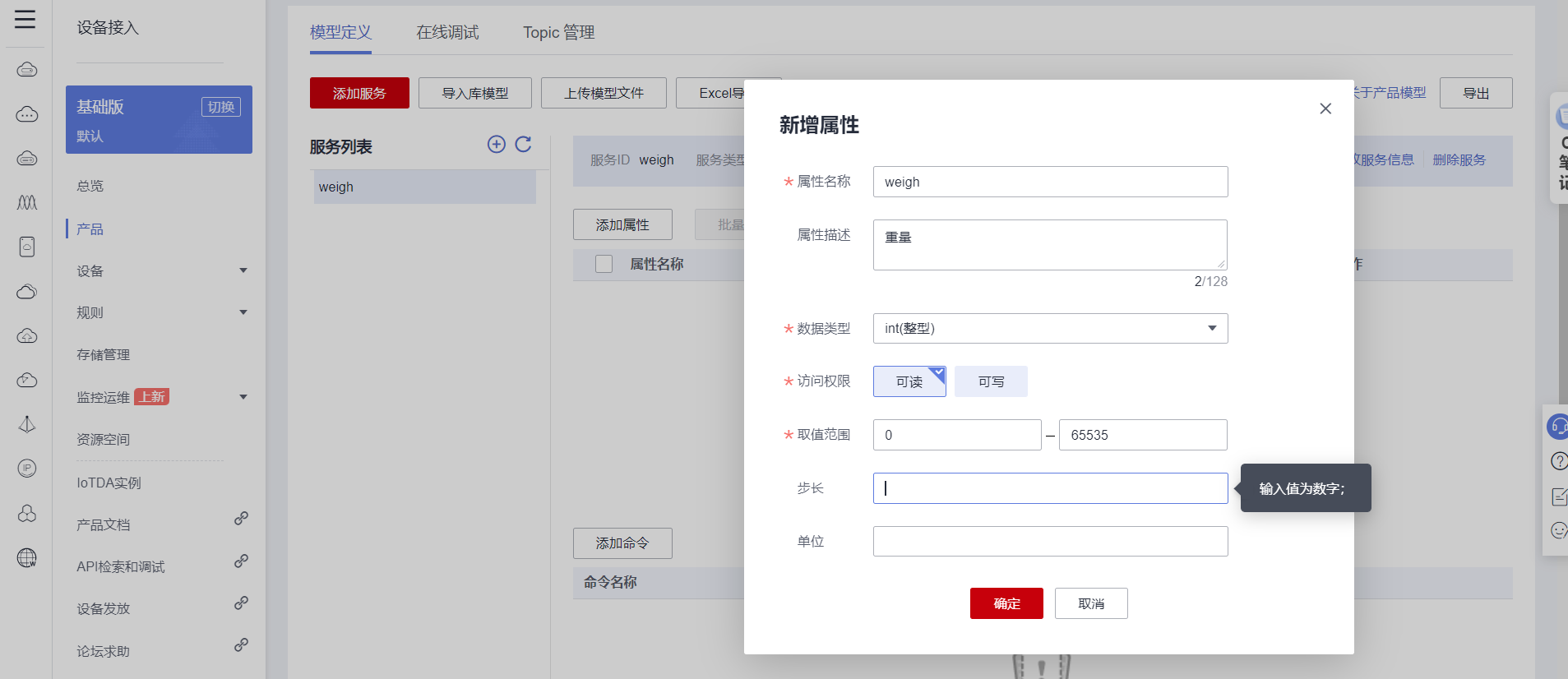This screenshot has height=679, width=1568.
Task: Close the 新增属性 dialog
Action: click(x=1325, y=109)
